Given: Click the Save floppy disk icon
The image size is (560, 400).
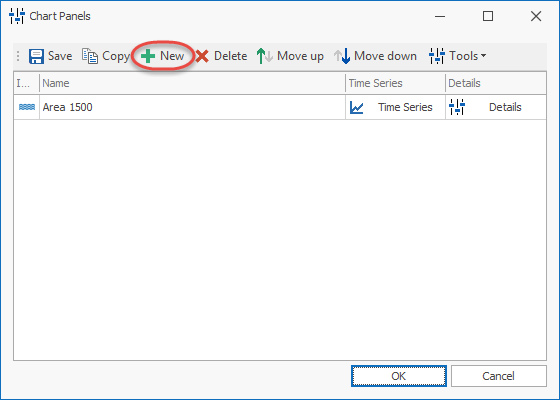Looking at the screenshot, I should (36, 56).
